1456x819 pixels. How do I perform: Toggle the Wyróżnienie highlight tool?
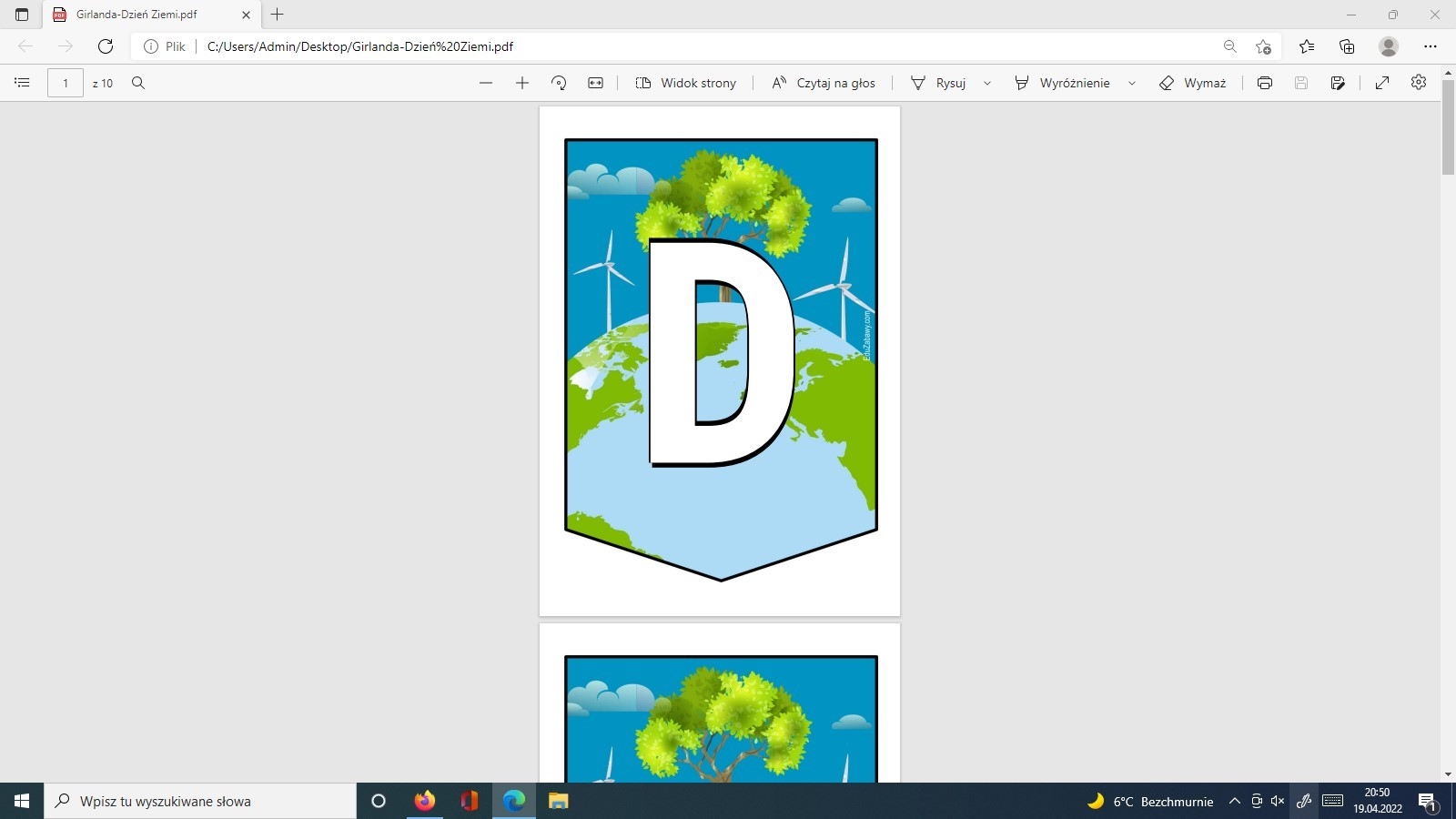pyautogui.click(x=1062, y=83)
